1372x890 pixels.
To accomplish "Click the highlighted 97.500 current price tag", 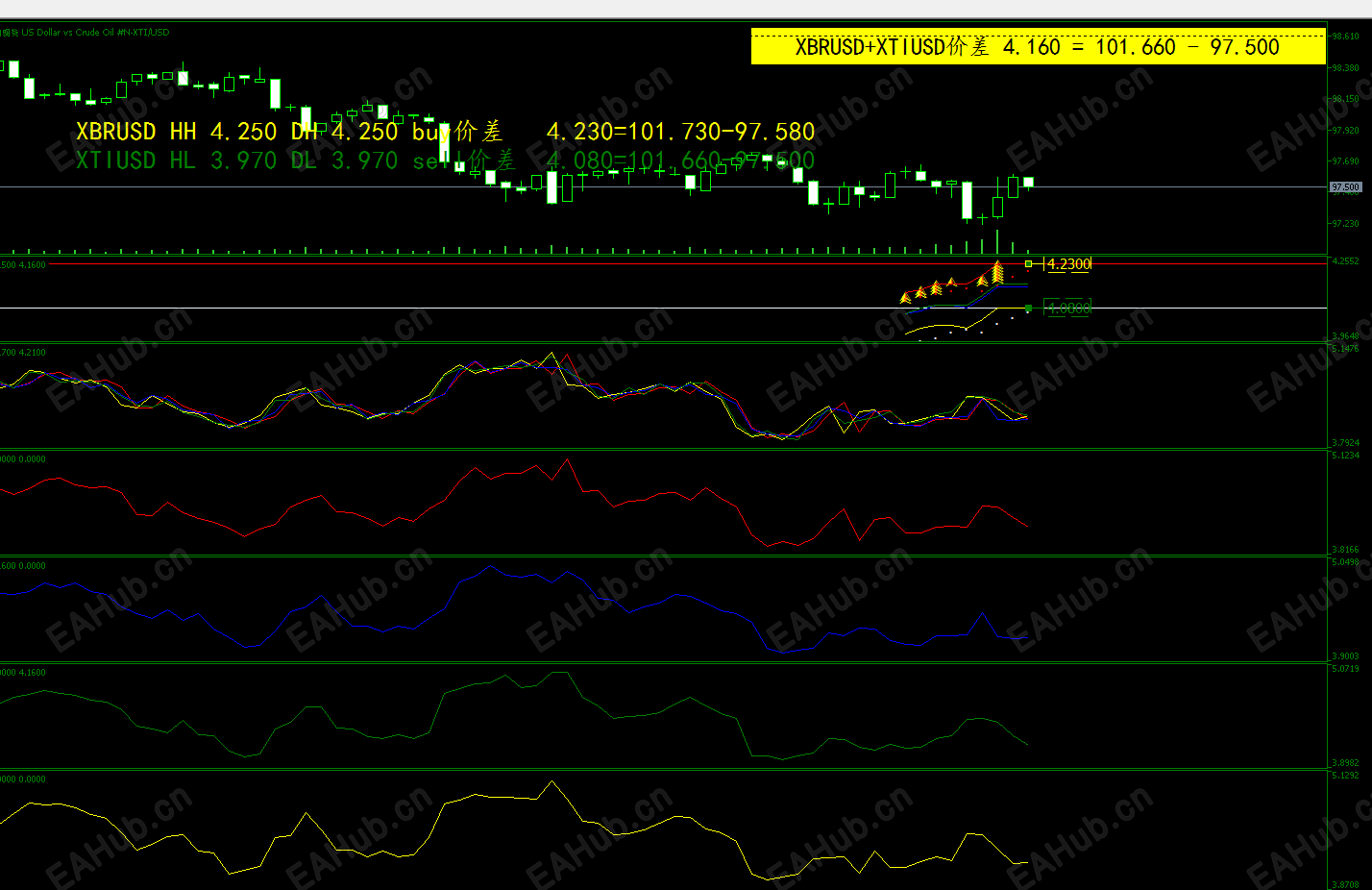I will pos(1345,187).
